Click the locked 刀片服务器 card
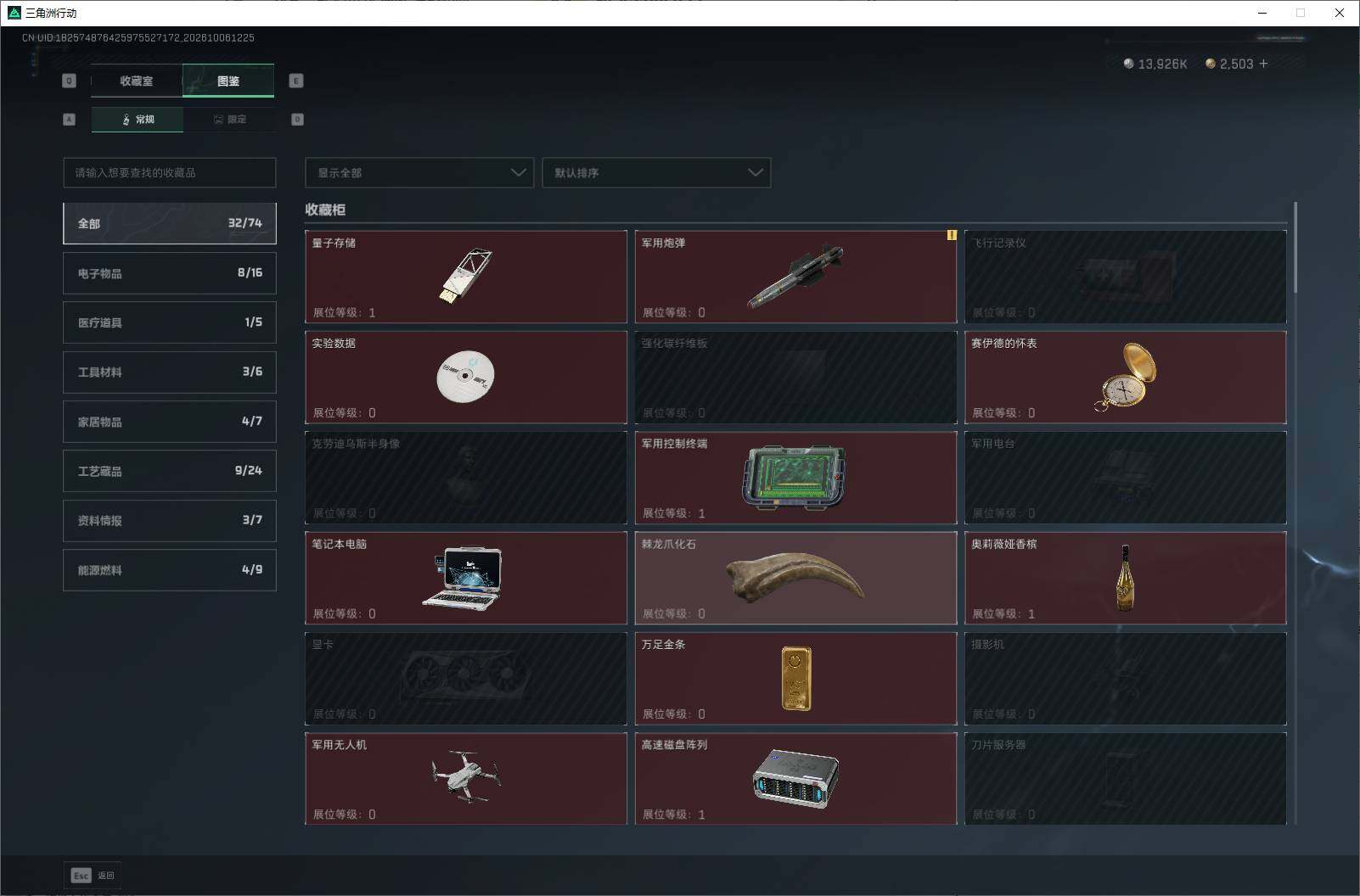1360x896 pixels. coord(1126,778)
